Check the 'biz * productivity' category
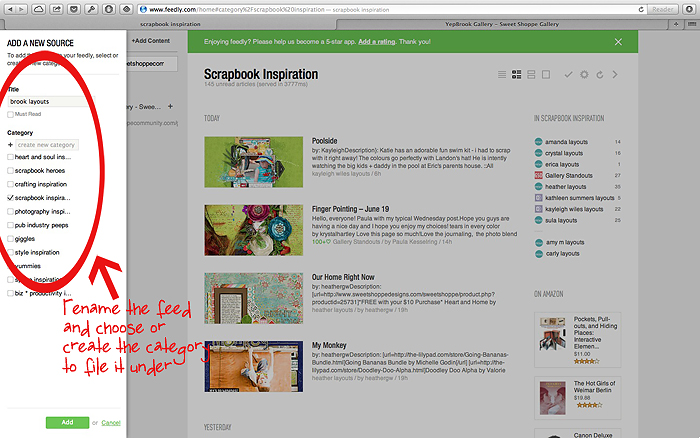The height and width of the screenshot is (438, 700). point(10,293)
